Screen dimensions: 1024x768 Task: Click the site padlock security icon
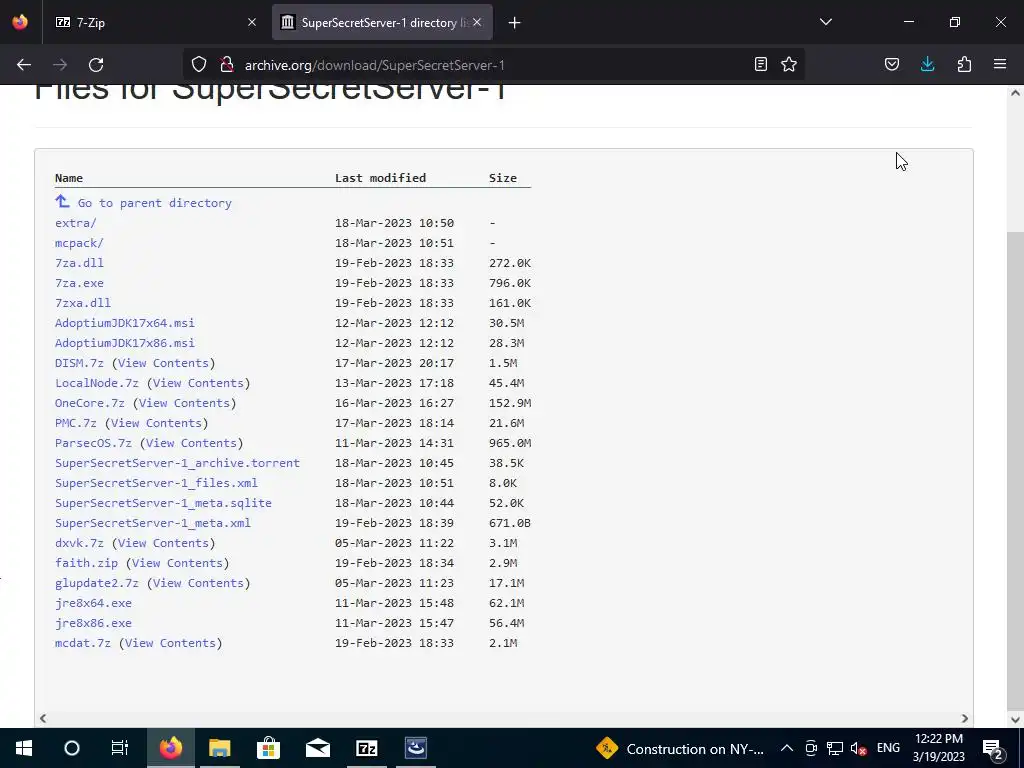[x=227, y=65]
